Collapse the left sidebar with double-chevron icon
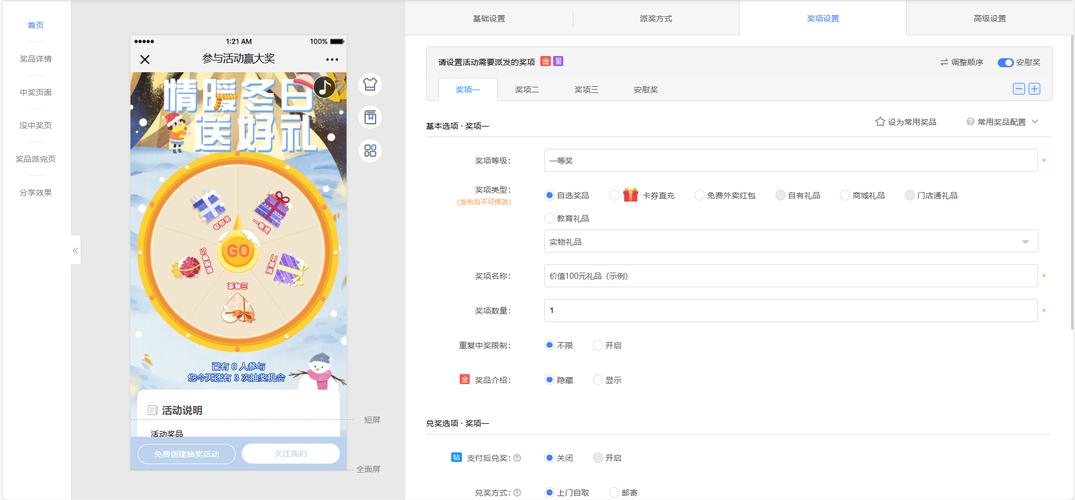 click(x=75, y=250)
